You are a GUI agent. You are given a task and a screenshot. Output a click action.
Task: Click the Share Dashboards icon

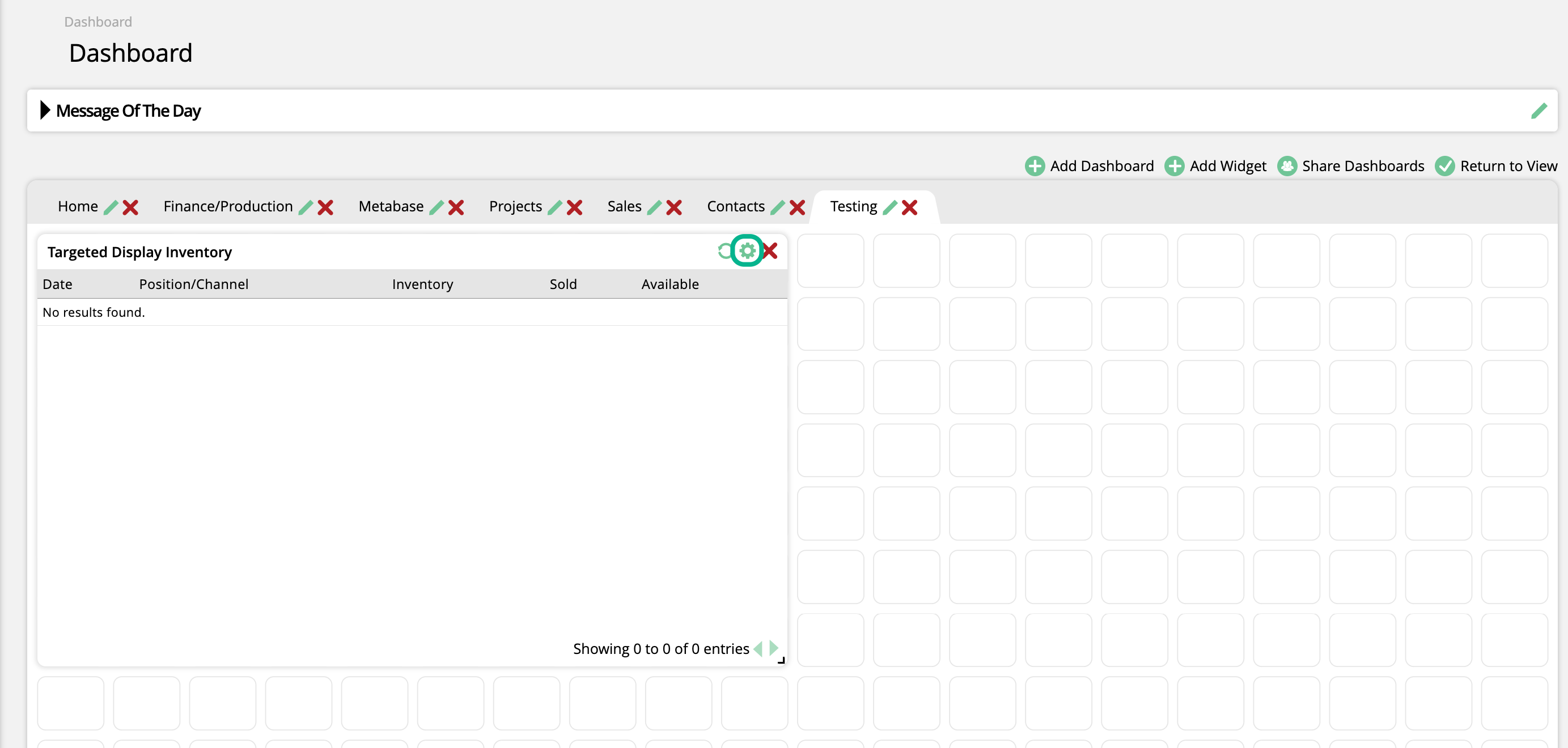[x=1288, y=166]
